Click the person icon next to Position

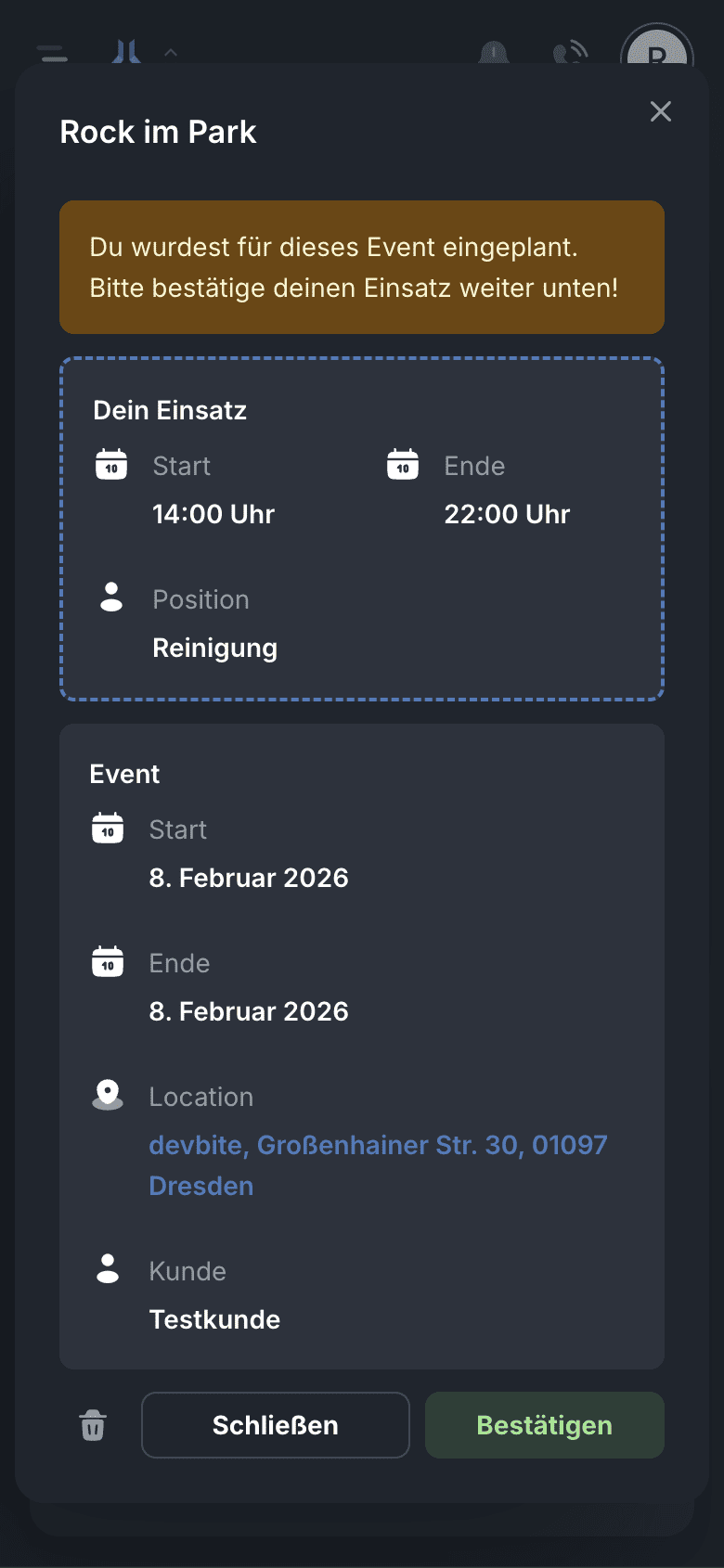click(x=111, y=598)
